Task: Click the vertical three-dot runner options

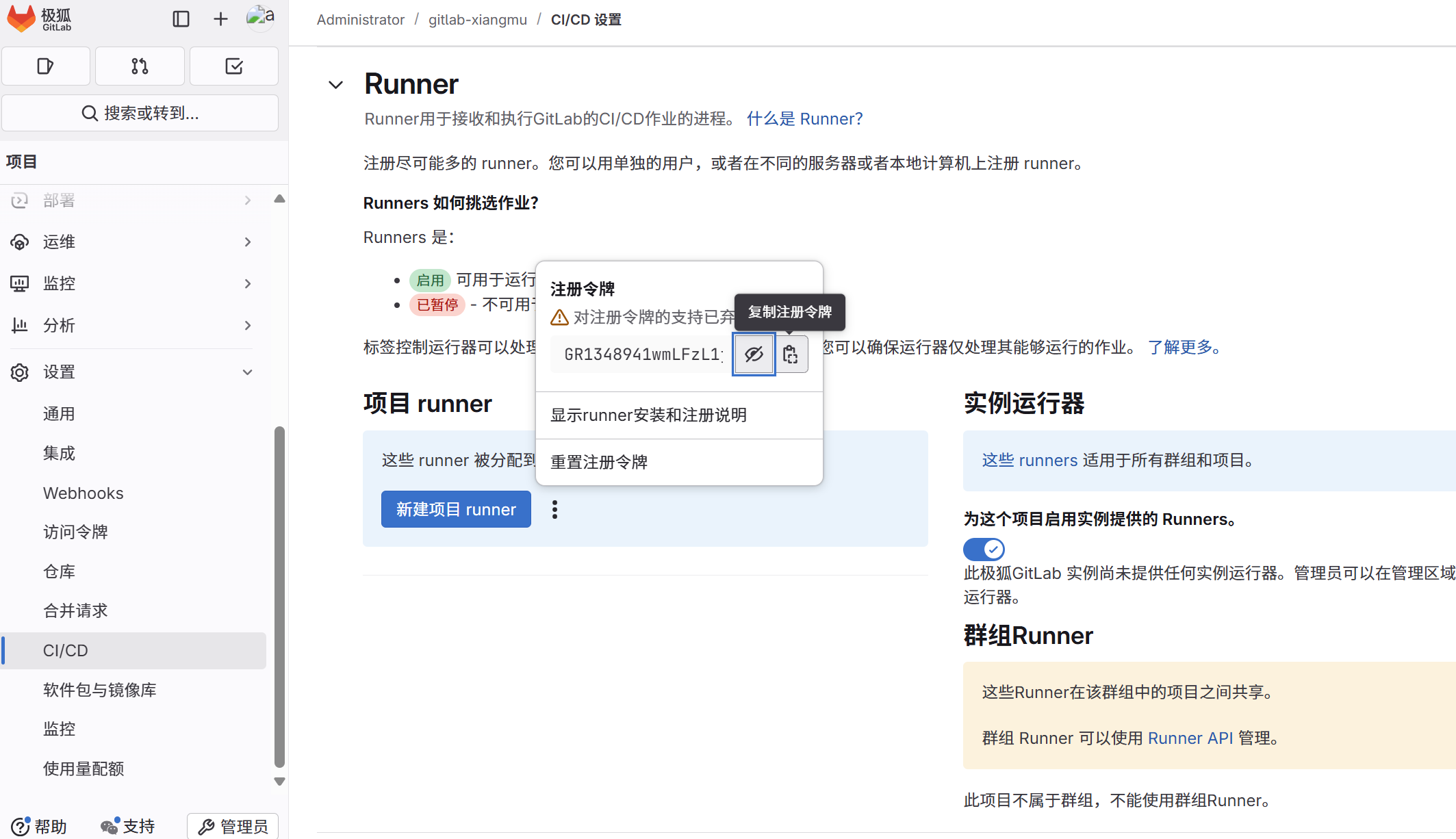Action: (554, 509)
